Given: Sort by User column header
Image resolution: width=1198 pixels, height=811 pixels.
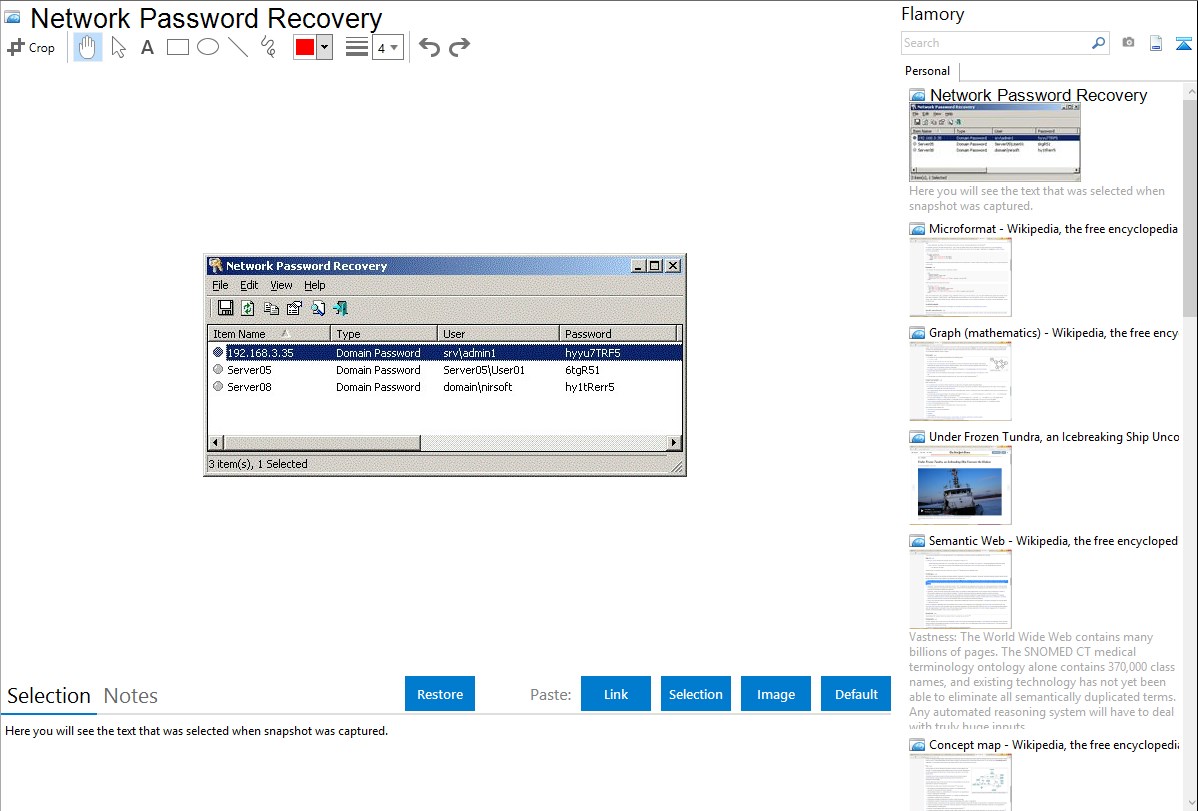Looking at the screenshot, I should click(x=498, y=334).
